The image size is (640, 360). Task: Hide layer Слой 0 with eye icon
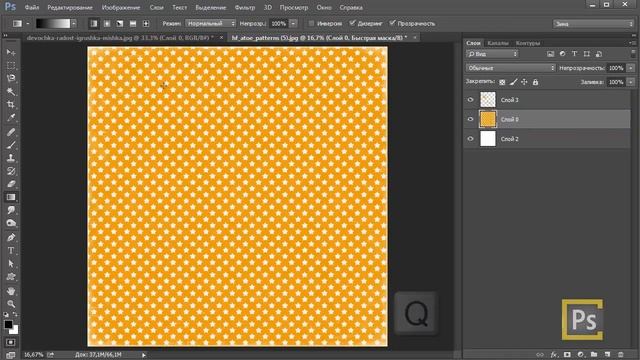tap(471, 119)
